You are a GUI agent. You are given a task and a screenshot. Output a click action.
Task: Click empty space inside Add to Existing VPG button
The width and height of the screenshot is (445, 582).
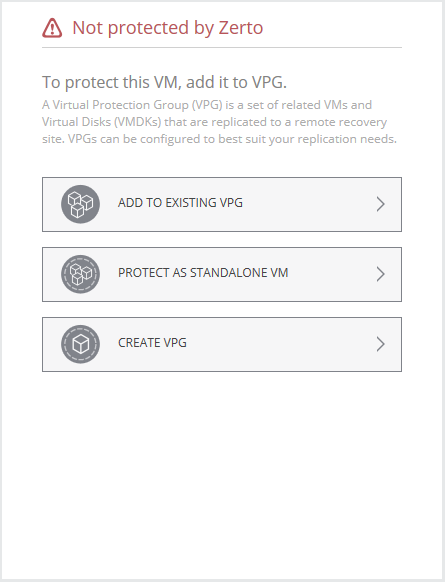308,205
